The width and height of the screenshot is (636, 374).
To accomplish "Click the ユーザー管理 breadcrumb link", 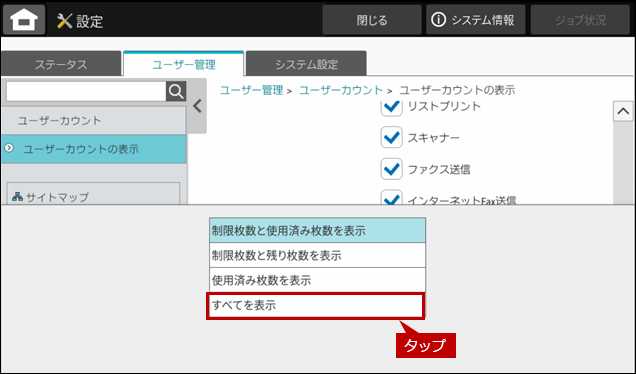I will tap(251, 90).
